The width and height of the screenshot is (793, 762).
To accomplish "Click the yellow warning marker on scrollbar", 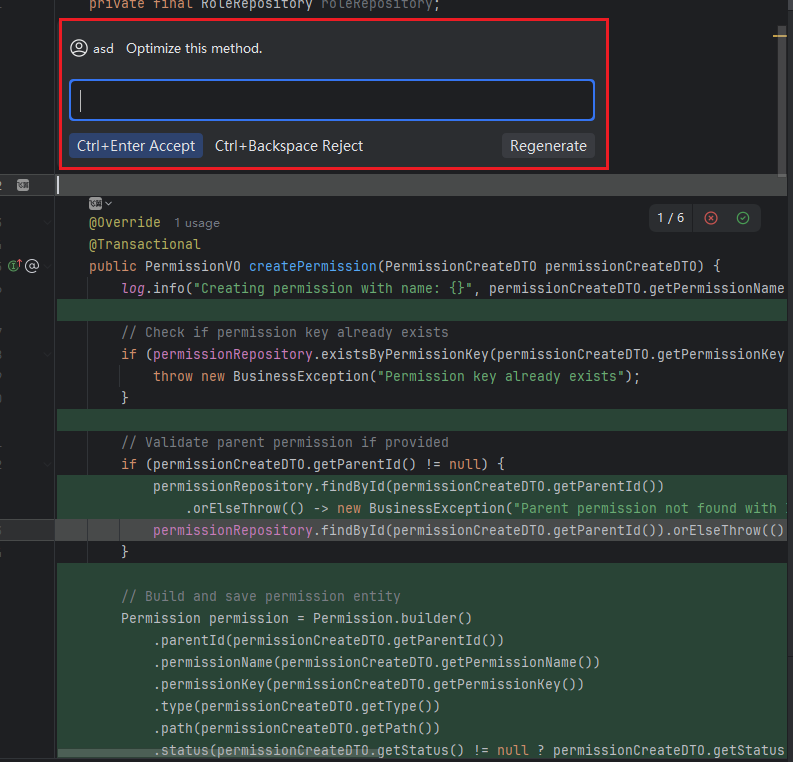I will tap(780, 35).
